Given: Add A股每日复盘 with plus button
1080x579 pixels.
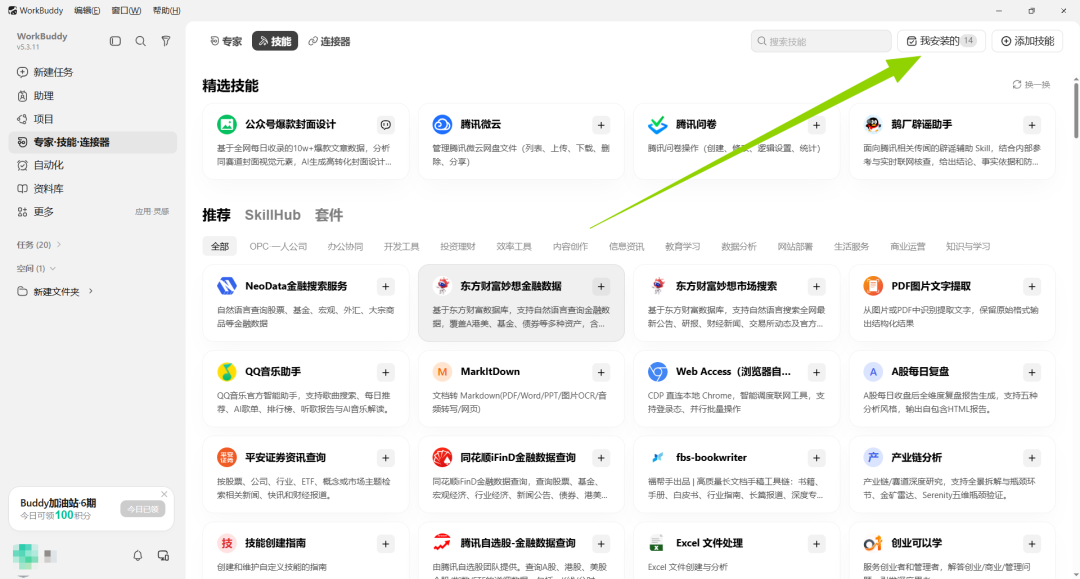Looking at the screenshot, I should tap(1032, 372).
